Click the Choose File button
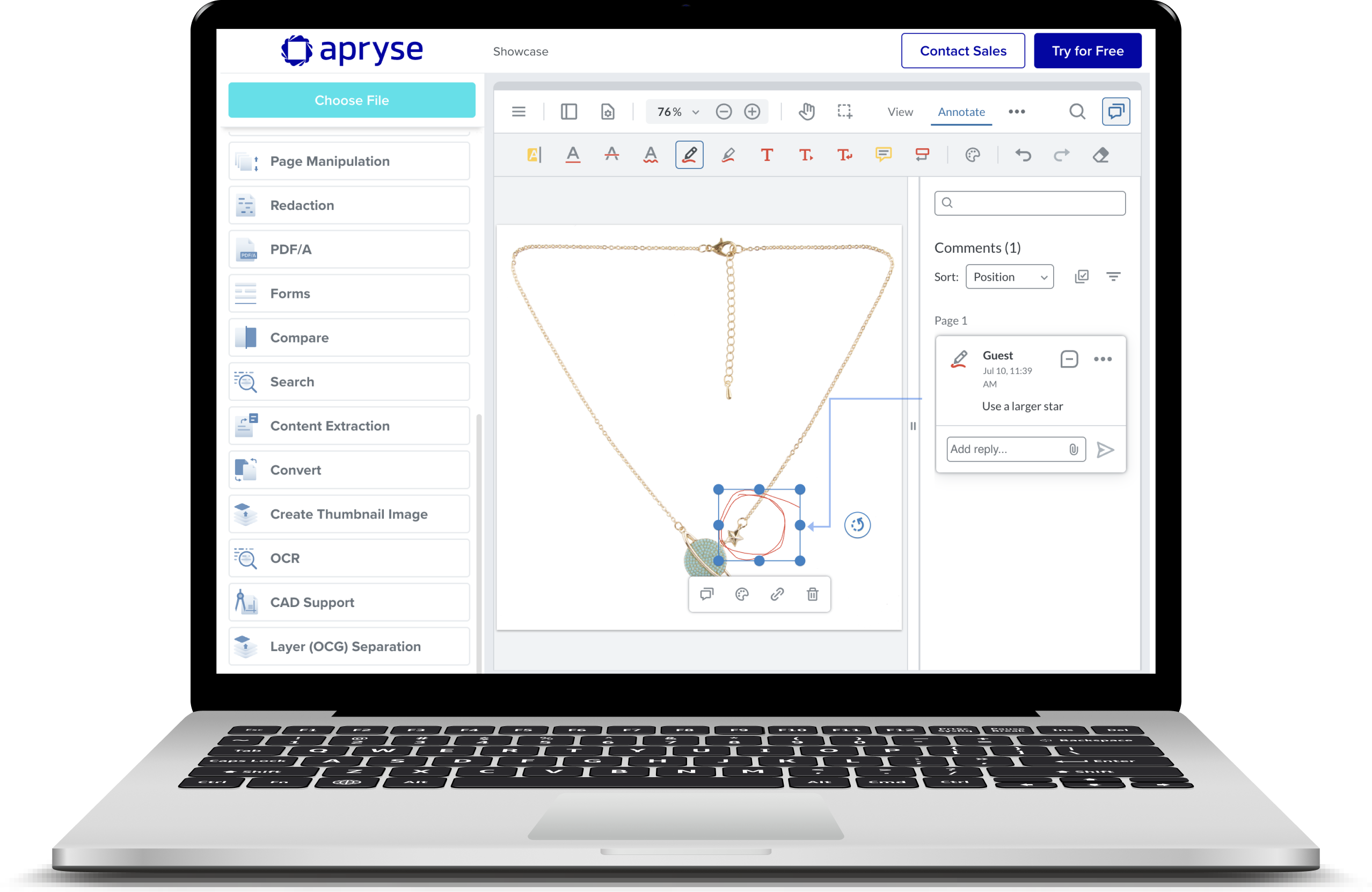The width and height of the screenshot is (1372, 892). tap(352, 100)
